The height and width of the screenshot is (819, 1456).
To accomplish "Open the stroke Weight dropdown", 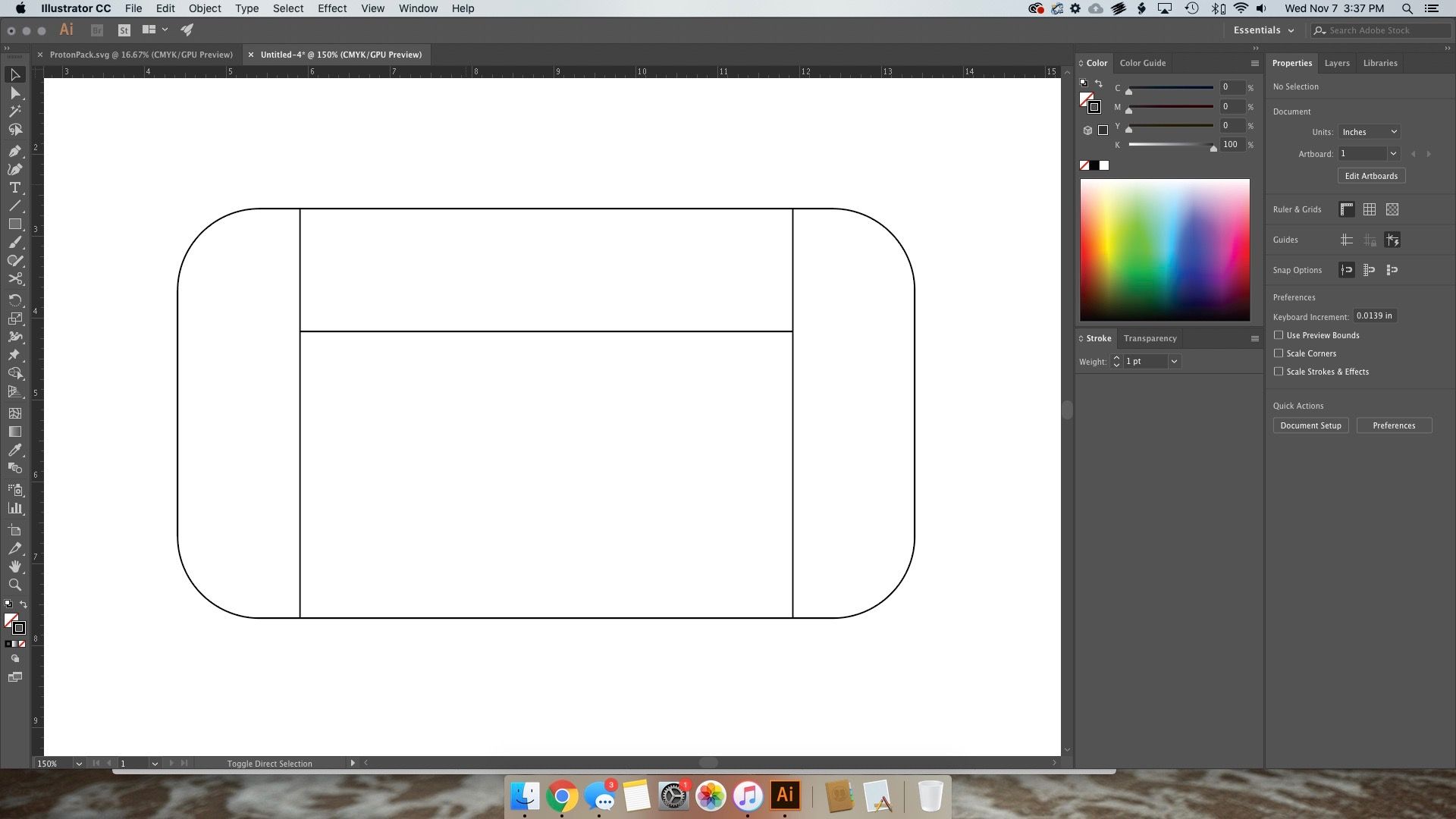I will click(1174, 362).
